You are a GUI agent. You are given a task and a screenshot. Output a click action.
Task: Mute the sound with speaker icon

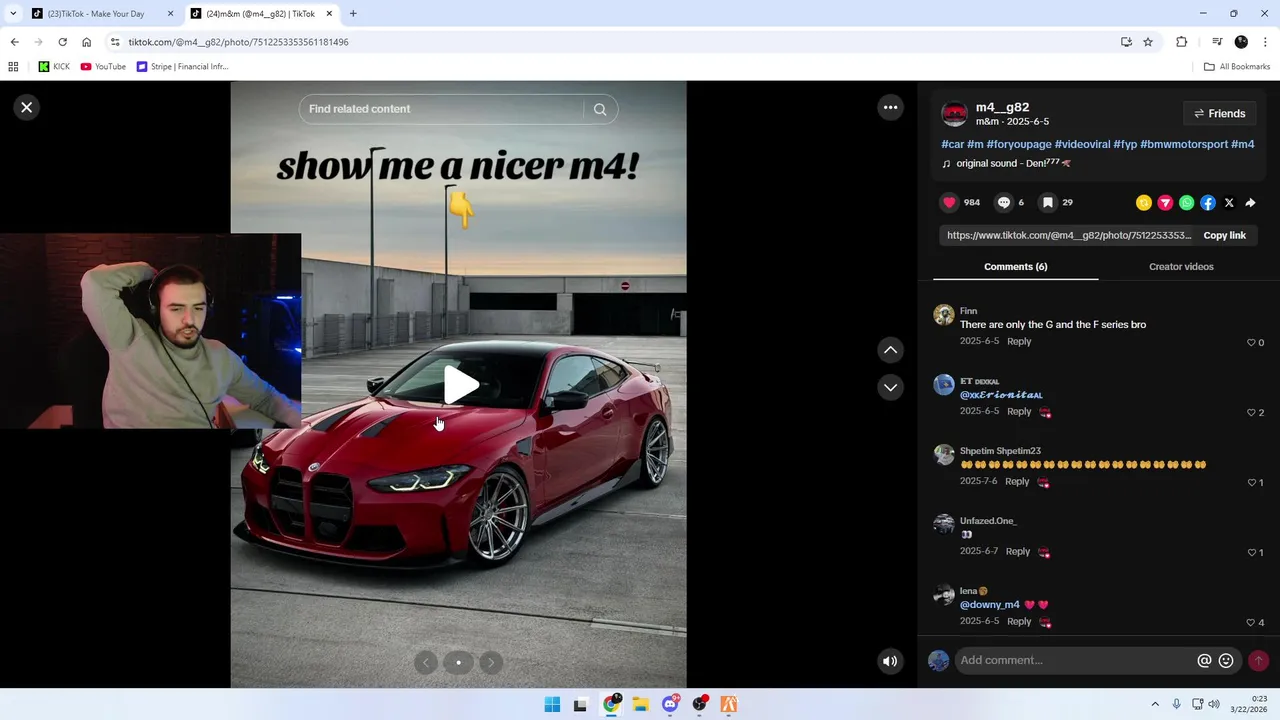coord(890,660)
